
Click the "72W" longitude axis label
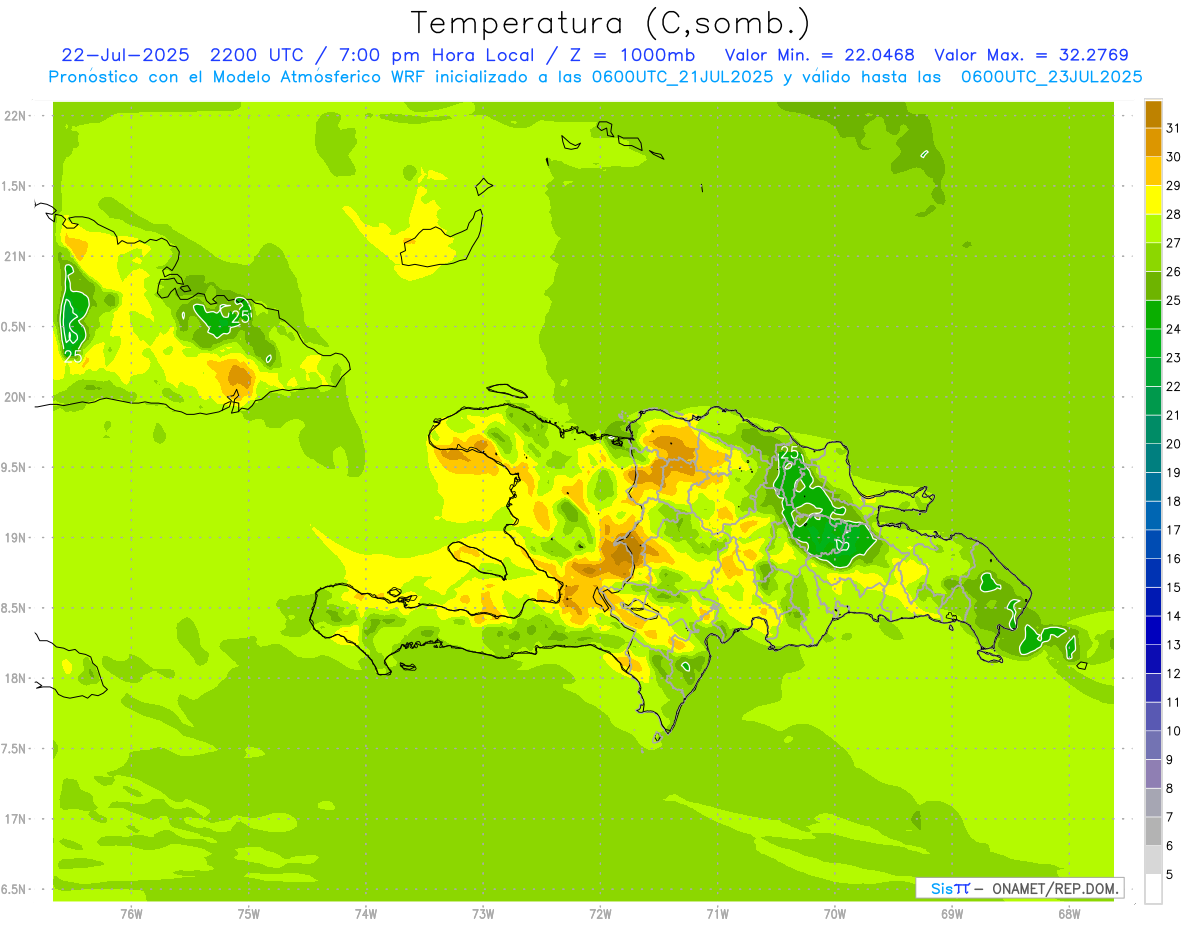pyautogui.click(x=600, y=913)
